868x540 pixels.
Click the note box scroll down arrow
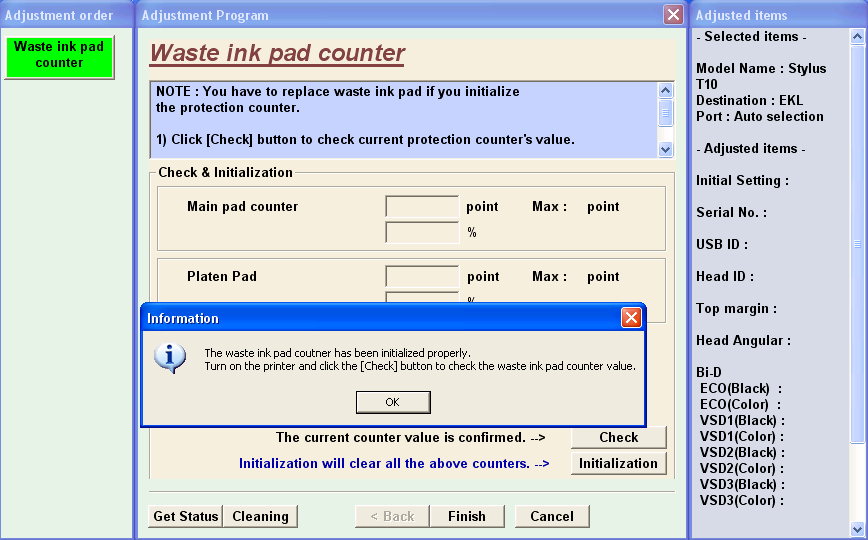[666, 149]
